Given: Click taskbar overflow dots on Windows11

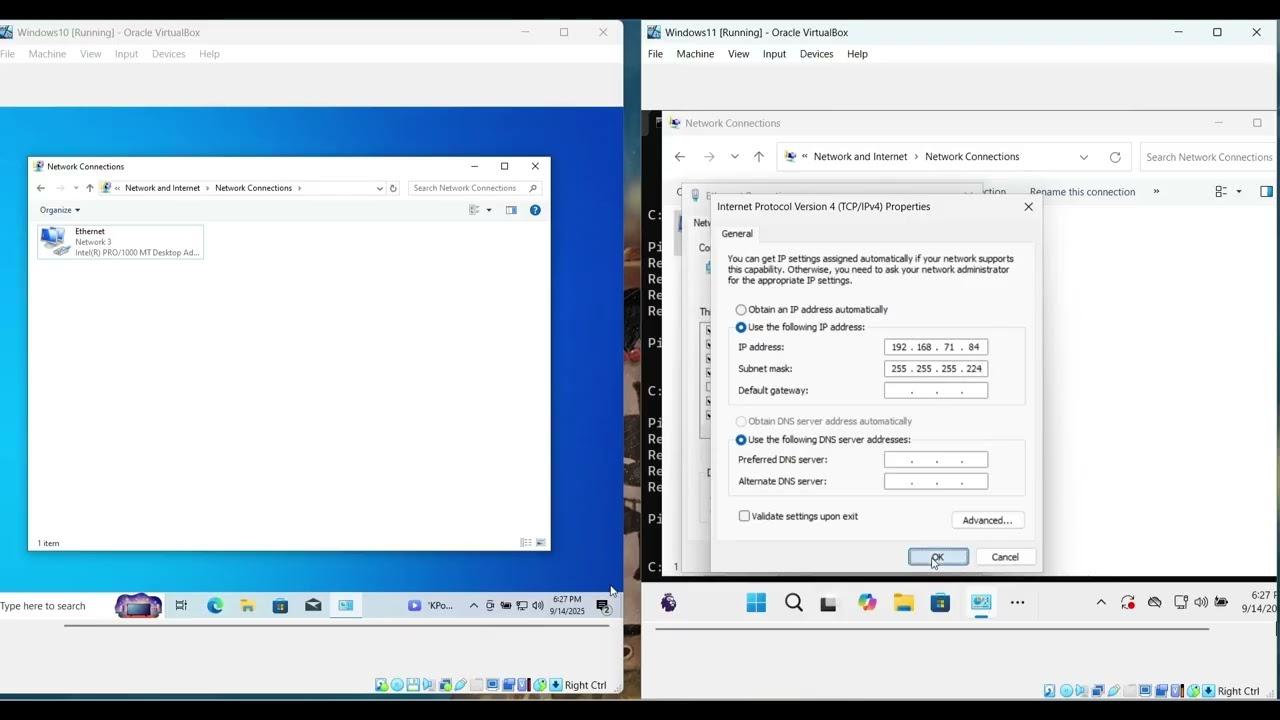Looking at the screenshot, I should coord(1017,603).
